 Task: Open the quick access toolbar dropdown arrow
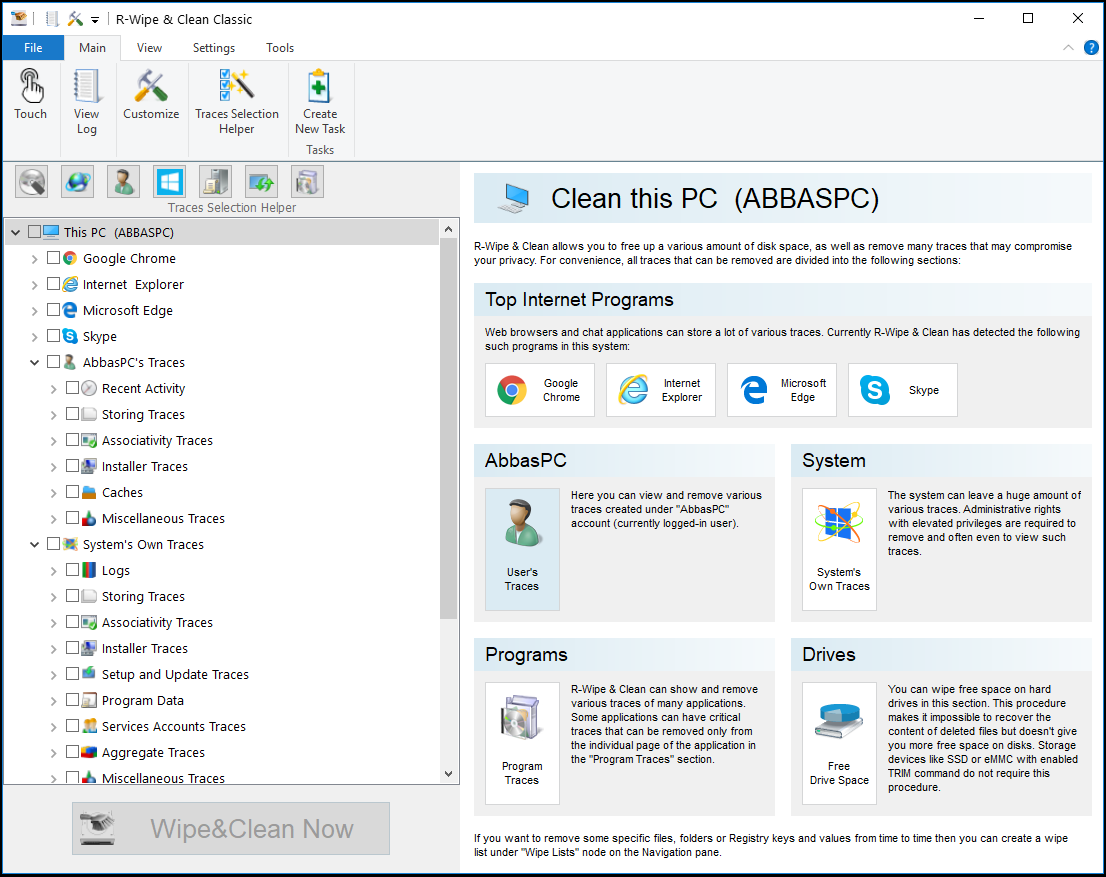[x=95, y=20]
